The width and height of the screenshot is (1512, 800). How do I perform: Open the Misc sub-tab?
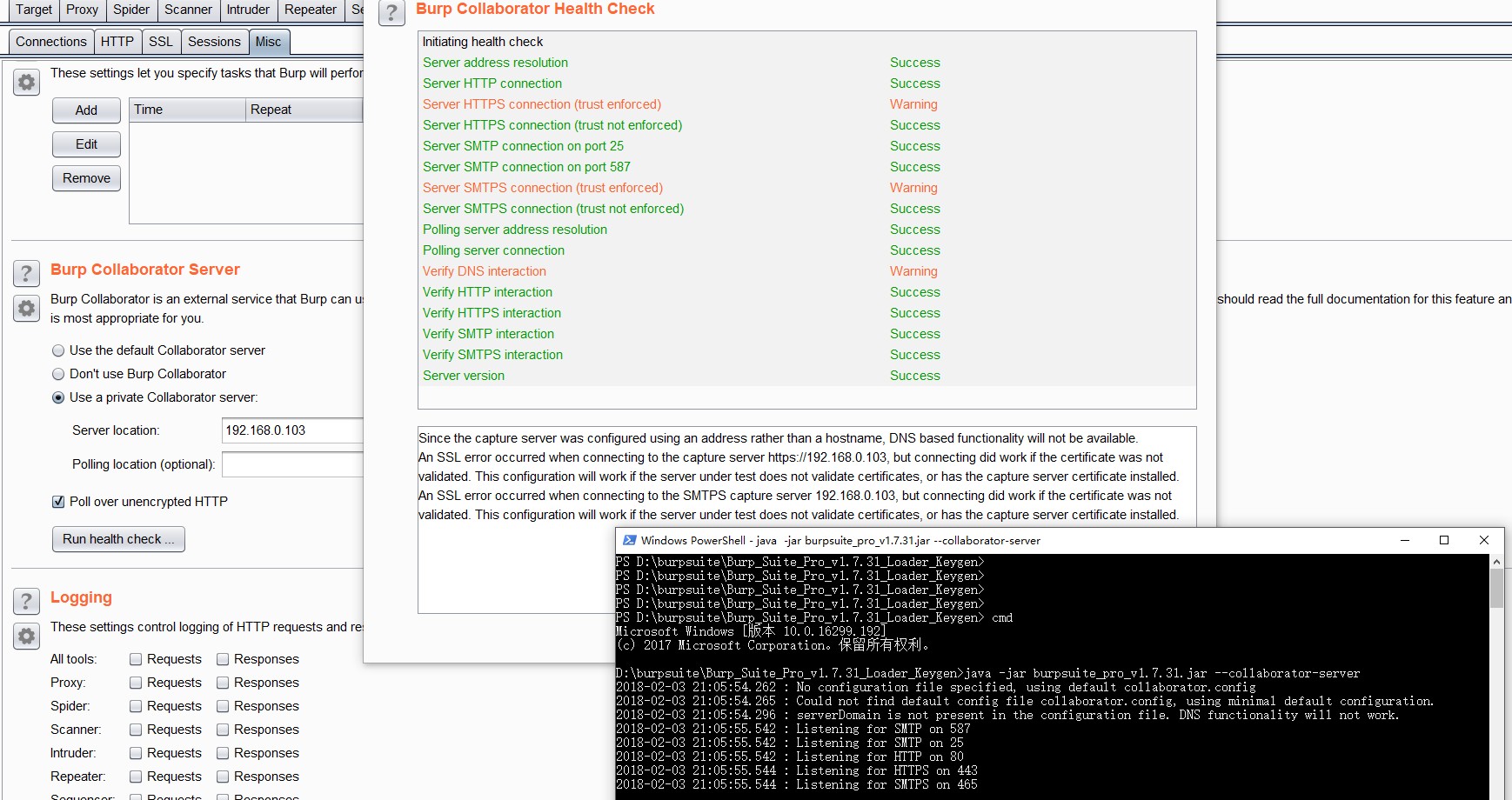pyautogui.click(x=268, y=42)
